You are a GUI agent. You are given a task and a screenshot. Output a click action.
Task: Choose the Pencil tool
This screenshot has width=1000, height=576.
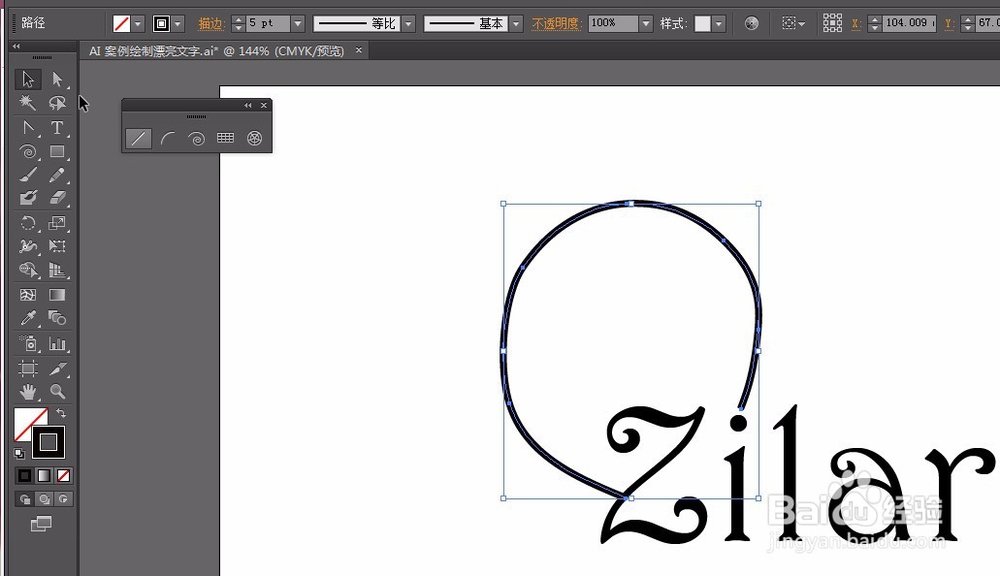tap(57, 175)
